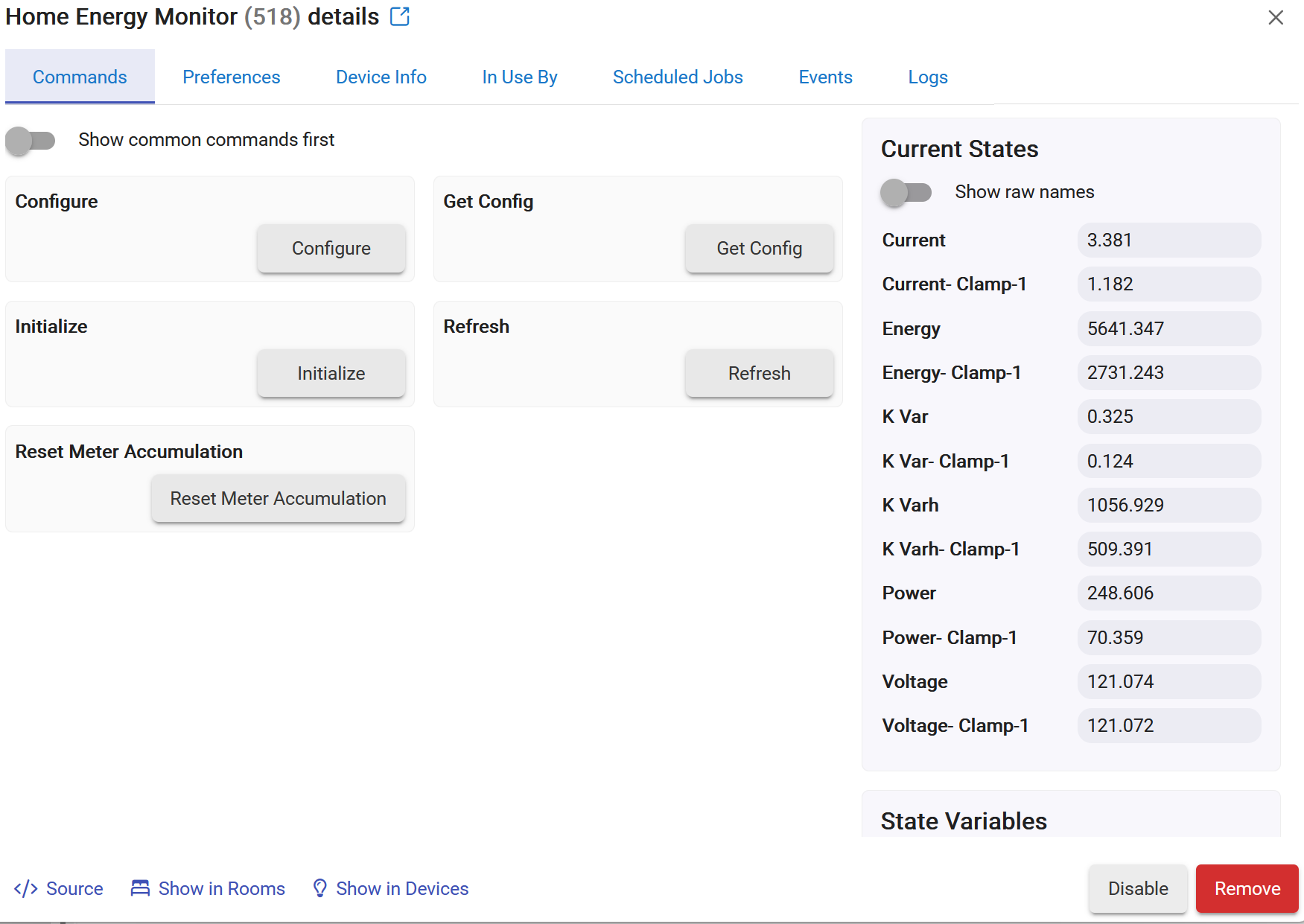The height and width of the screenshot is (924, 1304).
Task: Close the device details dialog
Action: click(x=1276, y=17)
